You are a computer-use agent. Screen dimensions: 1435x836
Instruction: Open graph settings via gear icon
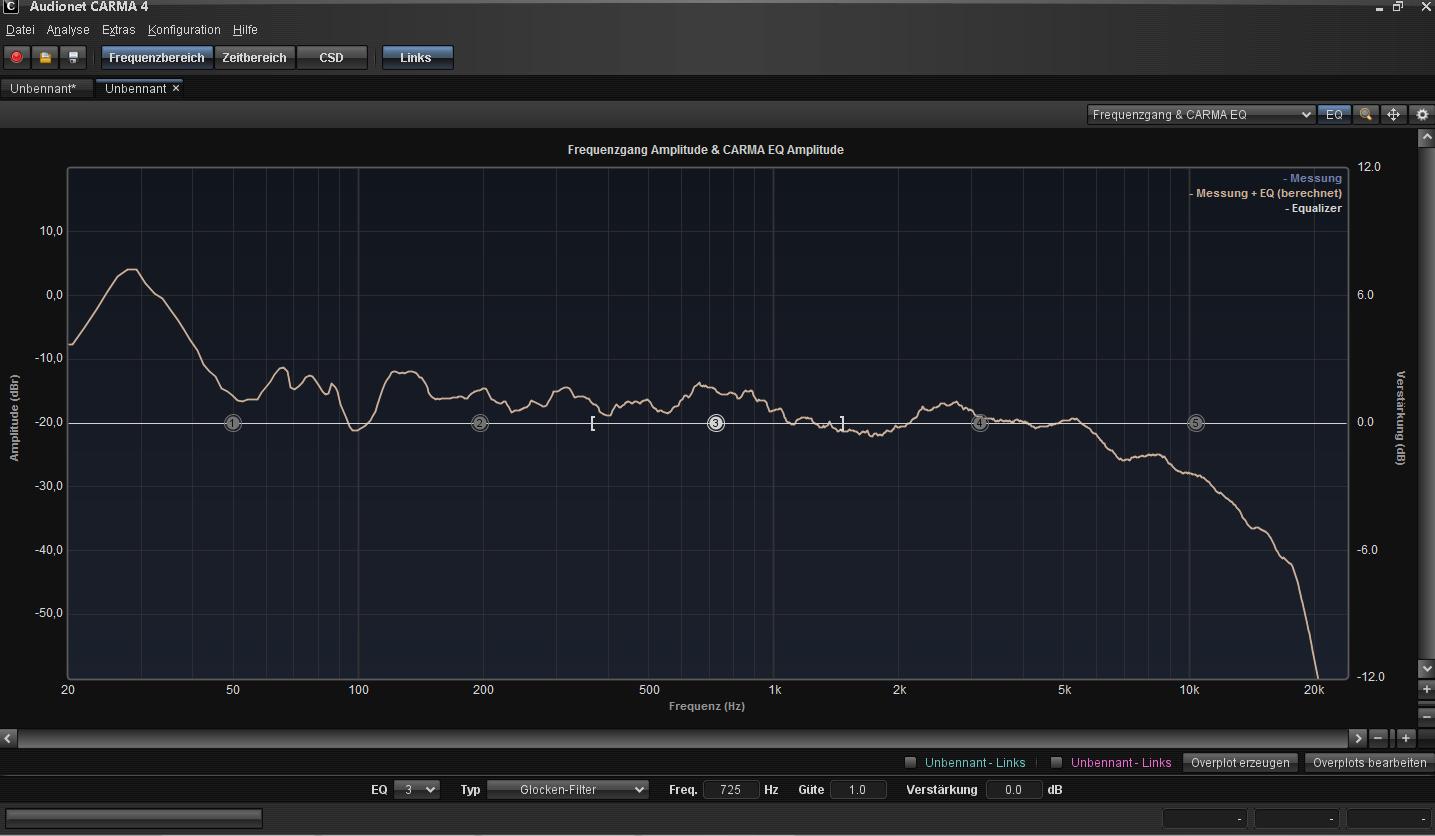[1422, 115]
